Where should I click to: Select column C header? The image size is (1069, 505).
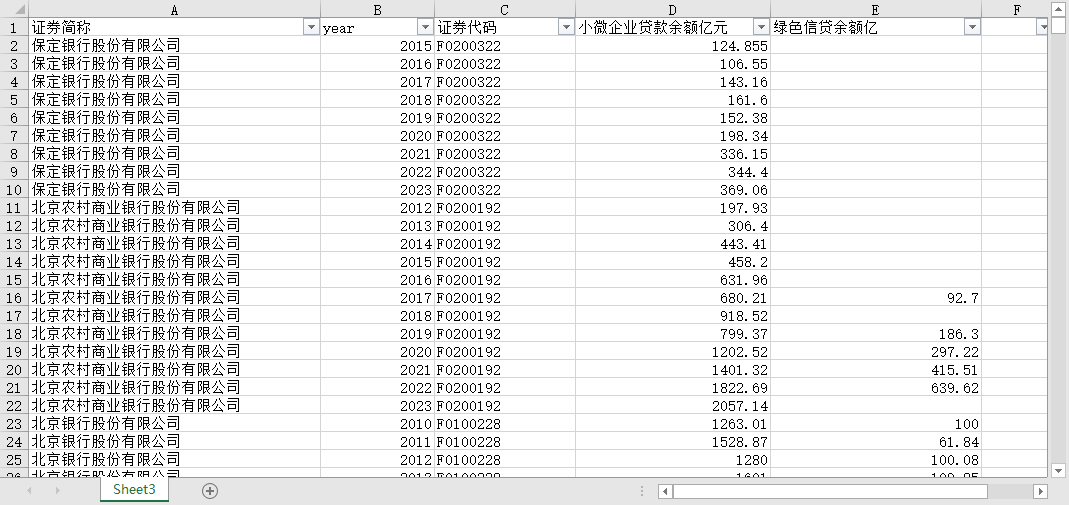pos(505,10)
